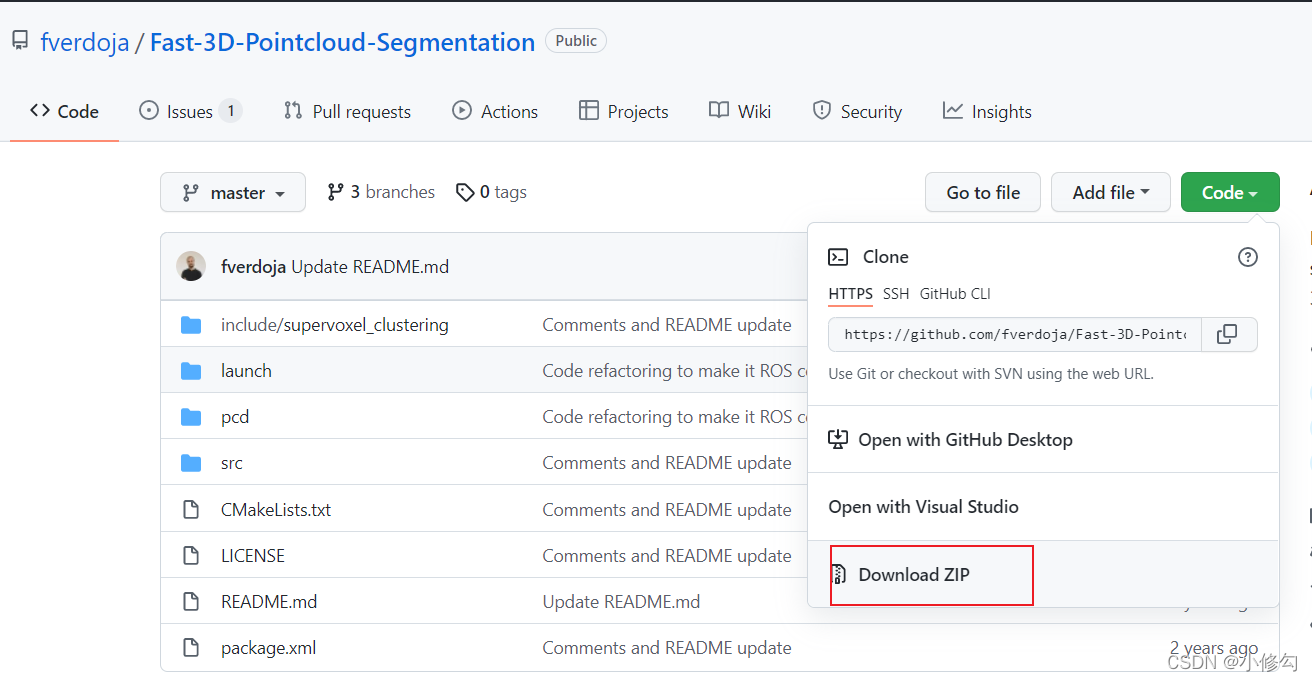Screen dimensions: 1312x682
Task: Expand the Add file dropdown
Action: click(1111, 193)
